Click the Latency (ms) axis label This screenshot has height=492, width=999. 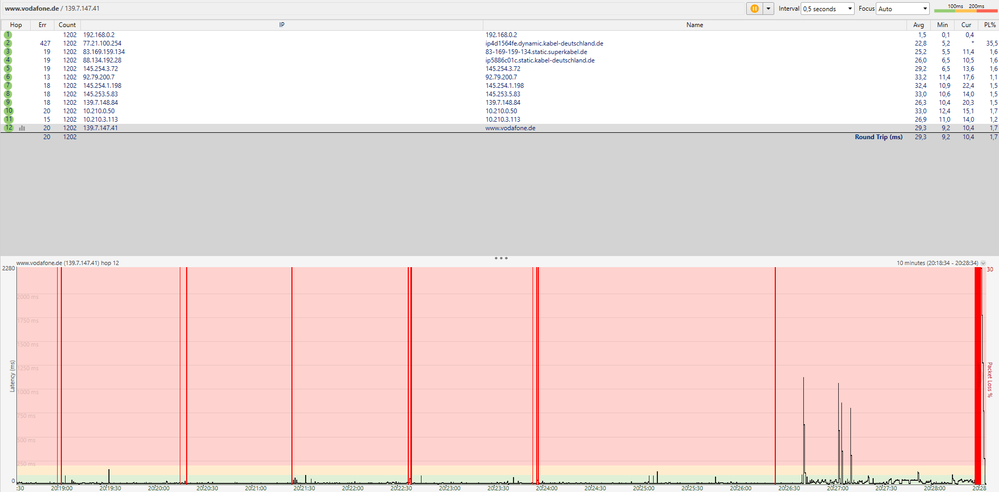(x=12, y=375)
